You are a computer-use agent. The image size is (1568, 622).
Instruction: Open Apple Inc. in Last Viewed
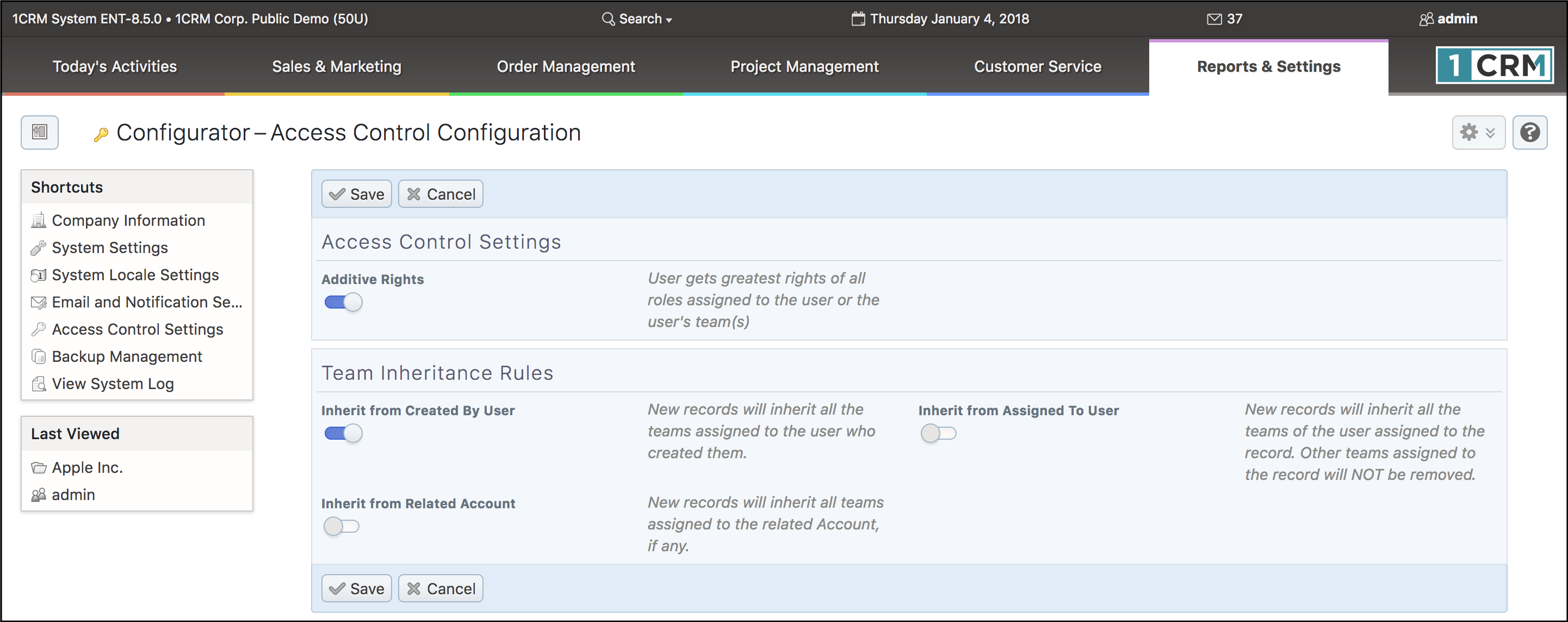click(x=77, y=467)
